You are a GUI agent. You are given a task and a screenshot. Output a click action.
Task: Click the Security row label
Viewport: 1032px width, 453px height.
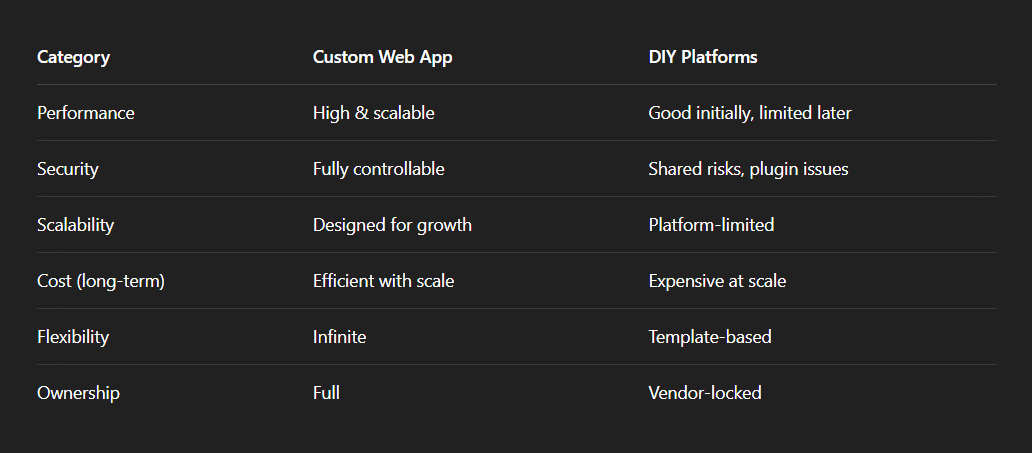(x=67, y=169)
